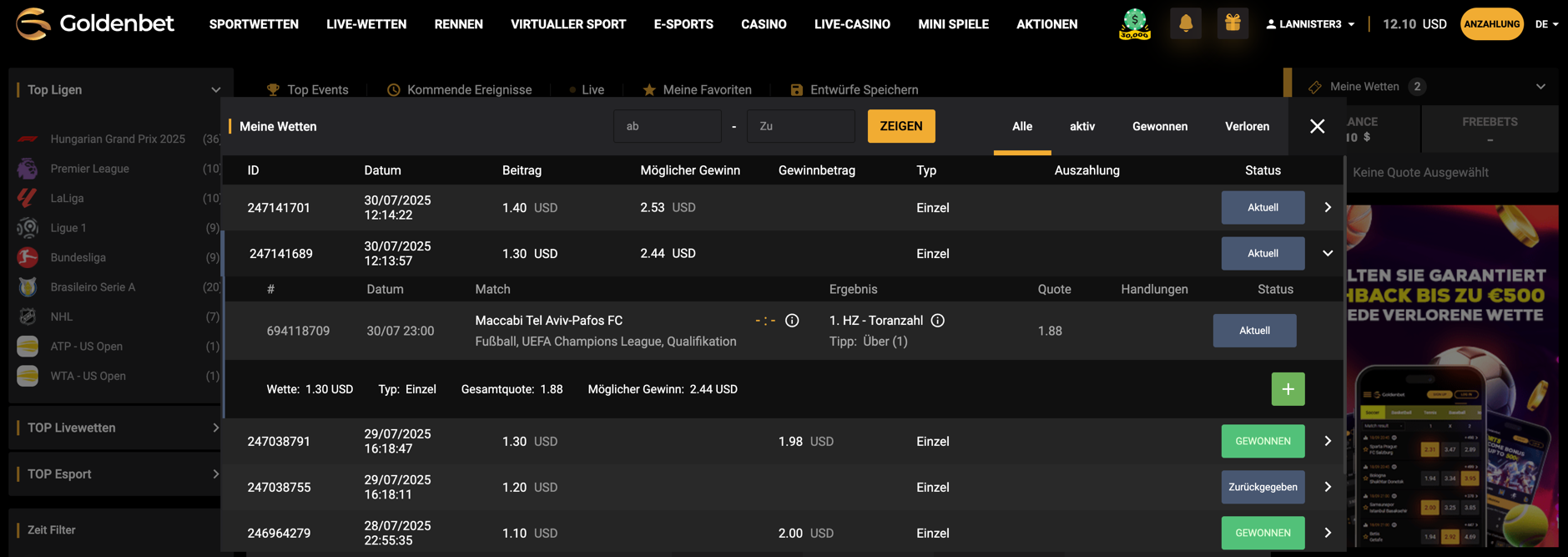Select the Verloren filter tab
Screen dimensions: 1568x557
(x=1247, y=126)
